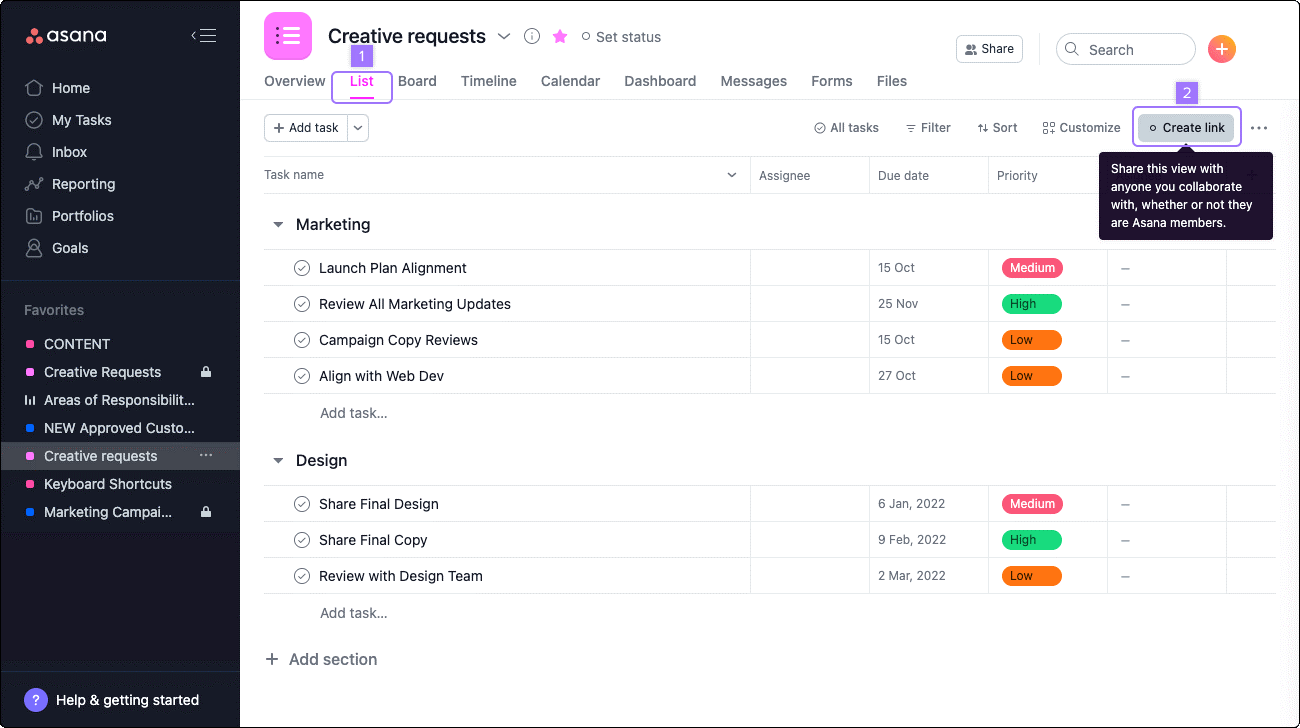The image size is (1300, 728).
Task: Click the Goals person icon
Action: 34,248
